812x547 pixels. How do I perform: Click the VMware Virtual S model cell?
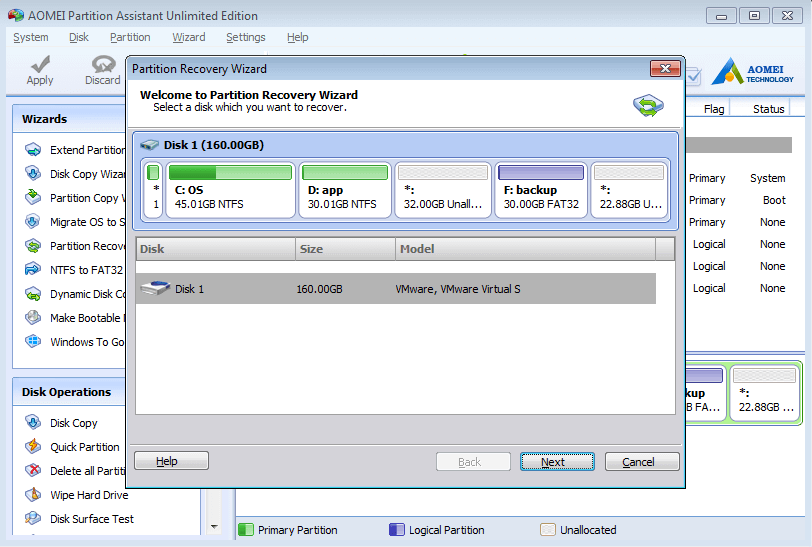tap(458, 289)
